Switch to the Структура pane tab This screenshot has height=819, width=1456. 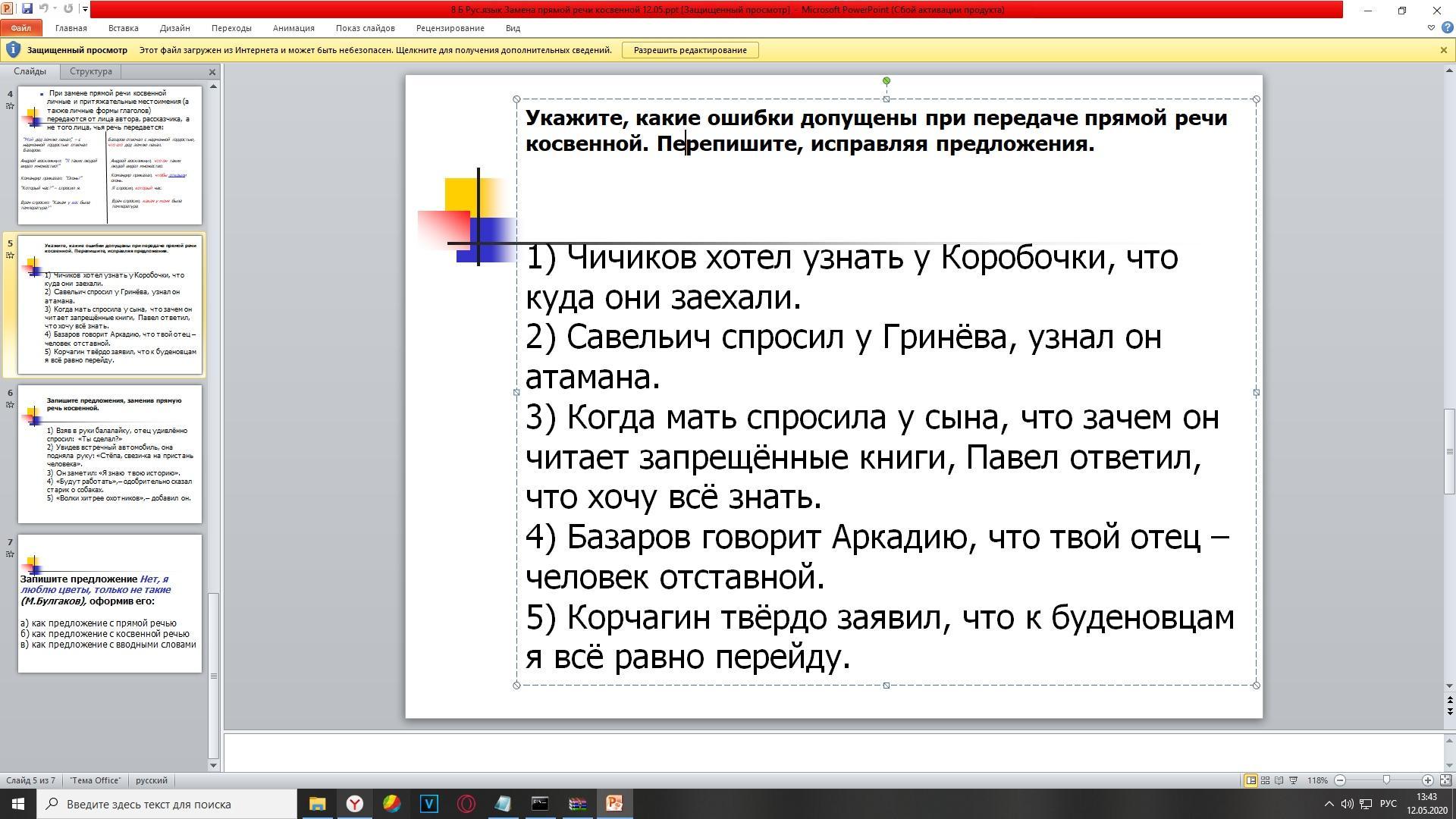[x=90, y=71]
